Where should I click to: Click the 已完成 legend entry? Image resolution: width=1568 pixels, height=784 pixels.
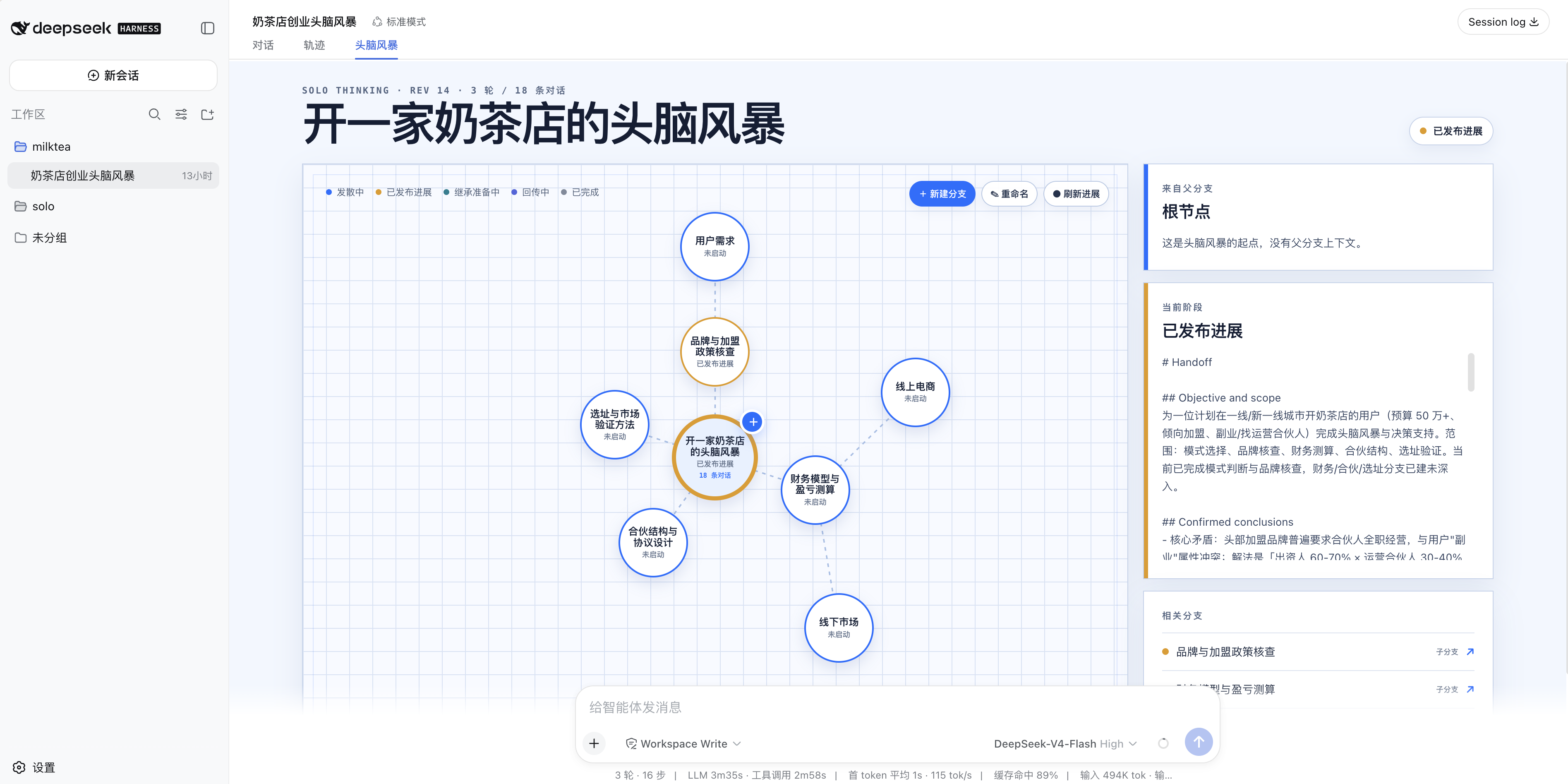(x=580, y=192)
